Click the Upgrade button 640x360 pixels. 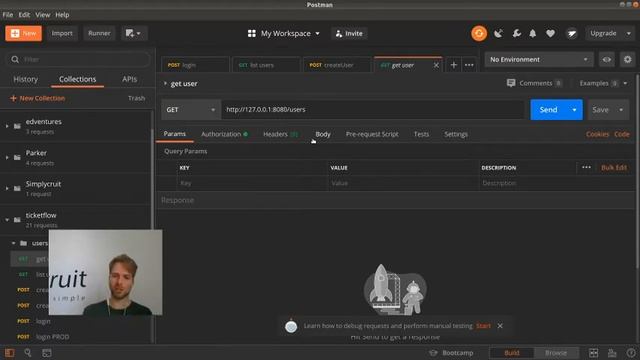(x=603, y=33)
